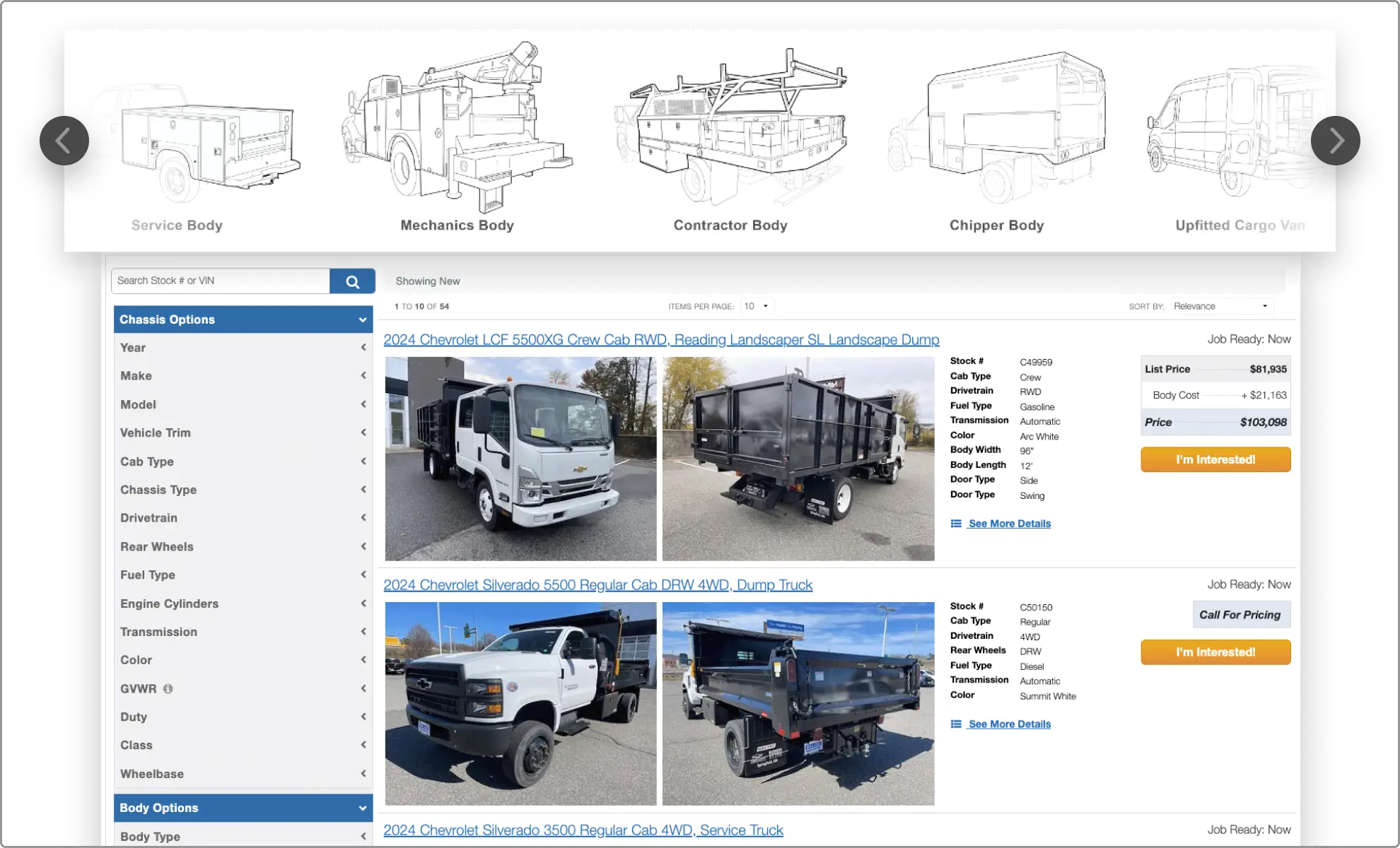1400x848 pixels.
Task: Focus the Search Stock # or VIN field
Action: tap(221, 281)
